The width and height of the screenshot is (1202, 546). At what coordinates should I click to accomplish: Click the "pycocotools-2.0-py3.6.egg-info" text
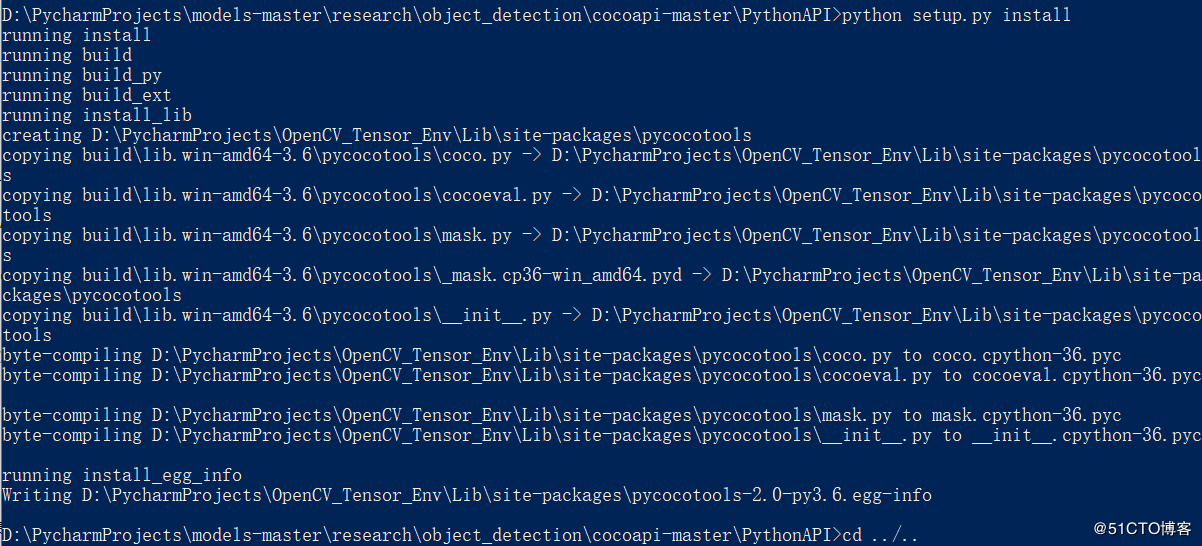pos(782,495)
